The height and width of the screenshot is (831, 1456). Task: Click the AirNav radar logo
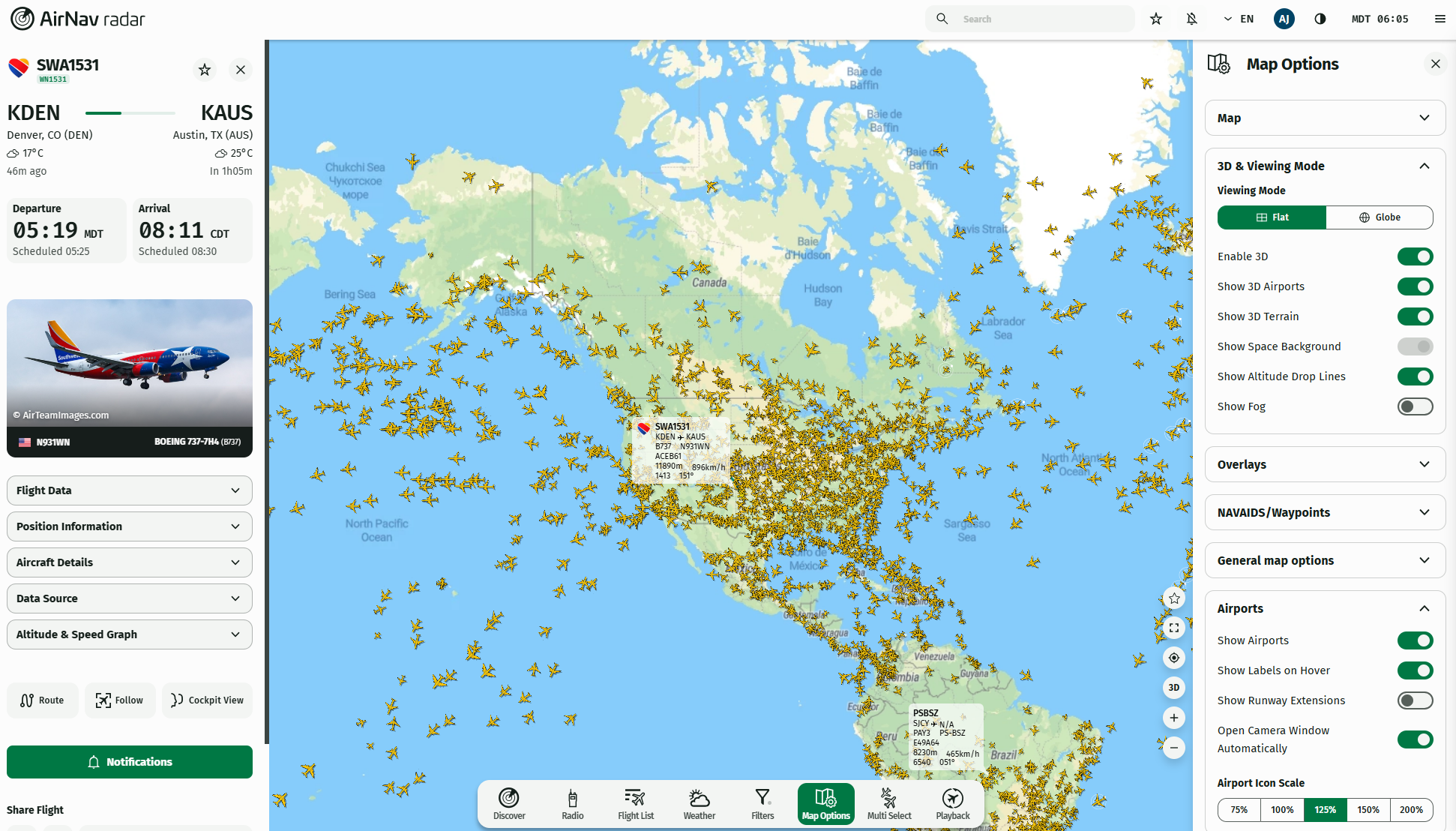coord(78,19)
